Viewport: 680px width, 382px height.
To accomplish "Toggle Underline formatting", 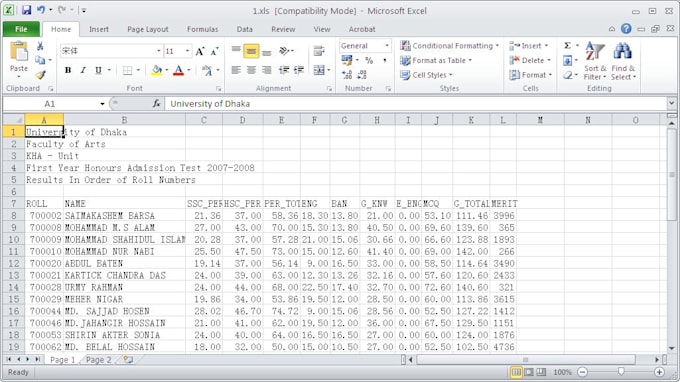I will (x=98, y=70).
